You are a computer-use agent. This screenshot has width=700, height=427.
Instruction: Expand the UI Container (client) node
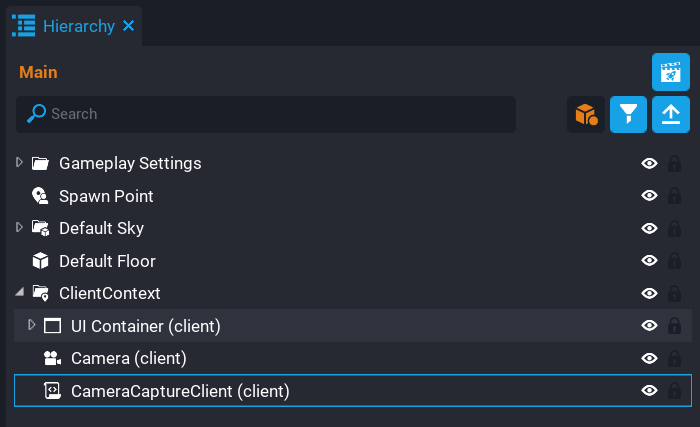tap(32, 325)
